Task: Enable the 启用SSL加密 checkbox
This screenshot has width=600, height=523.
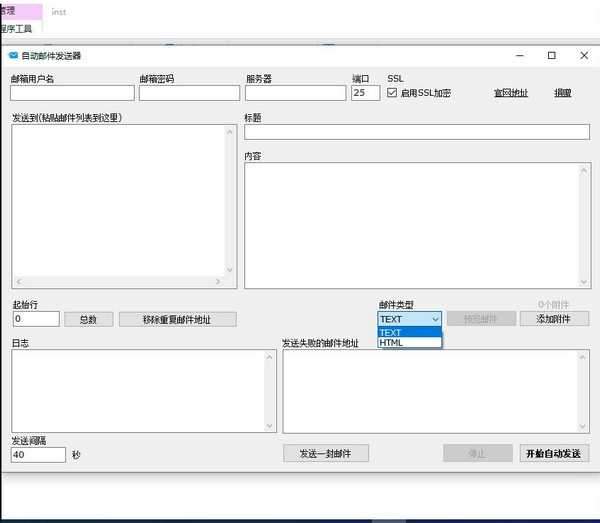Action: 393,93
